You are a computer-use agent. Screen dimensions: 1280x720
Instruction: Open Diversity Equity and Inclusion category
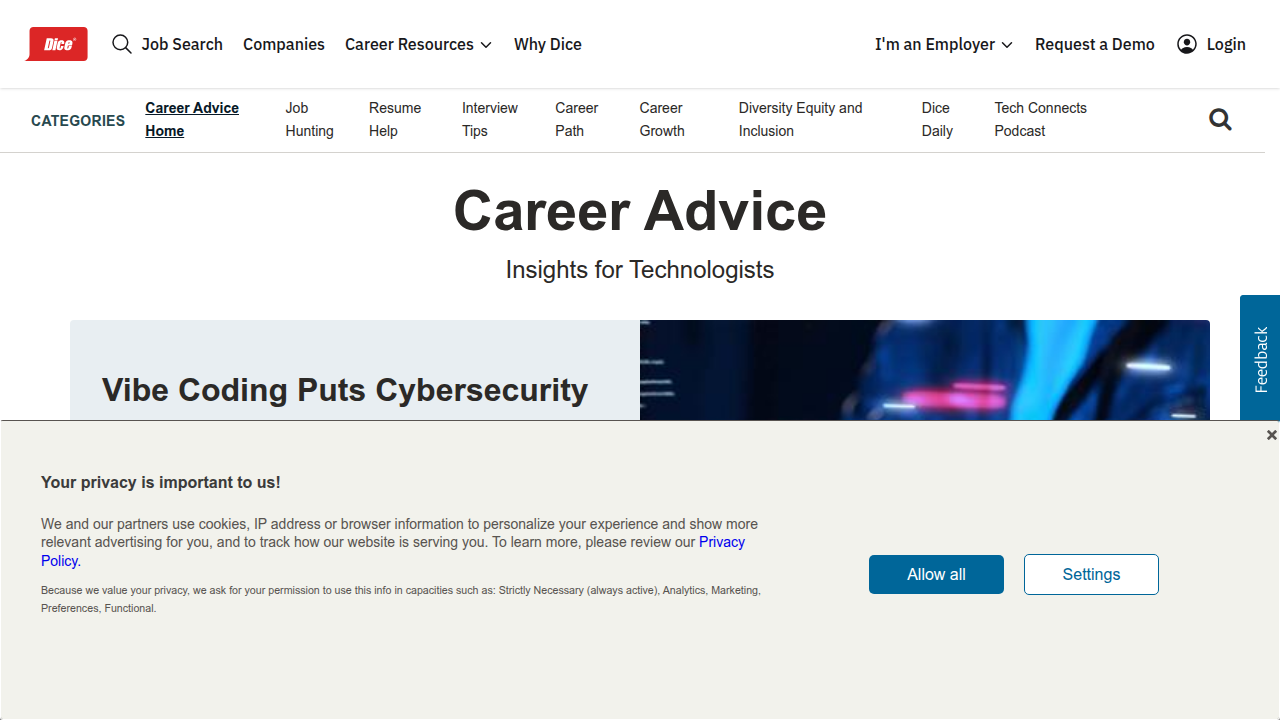click(800, 119)
